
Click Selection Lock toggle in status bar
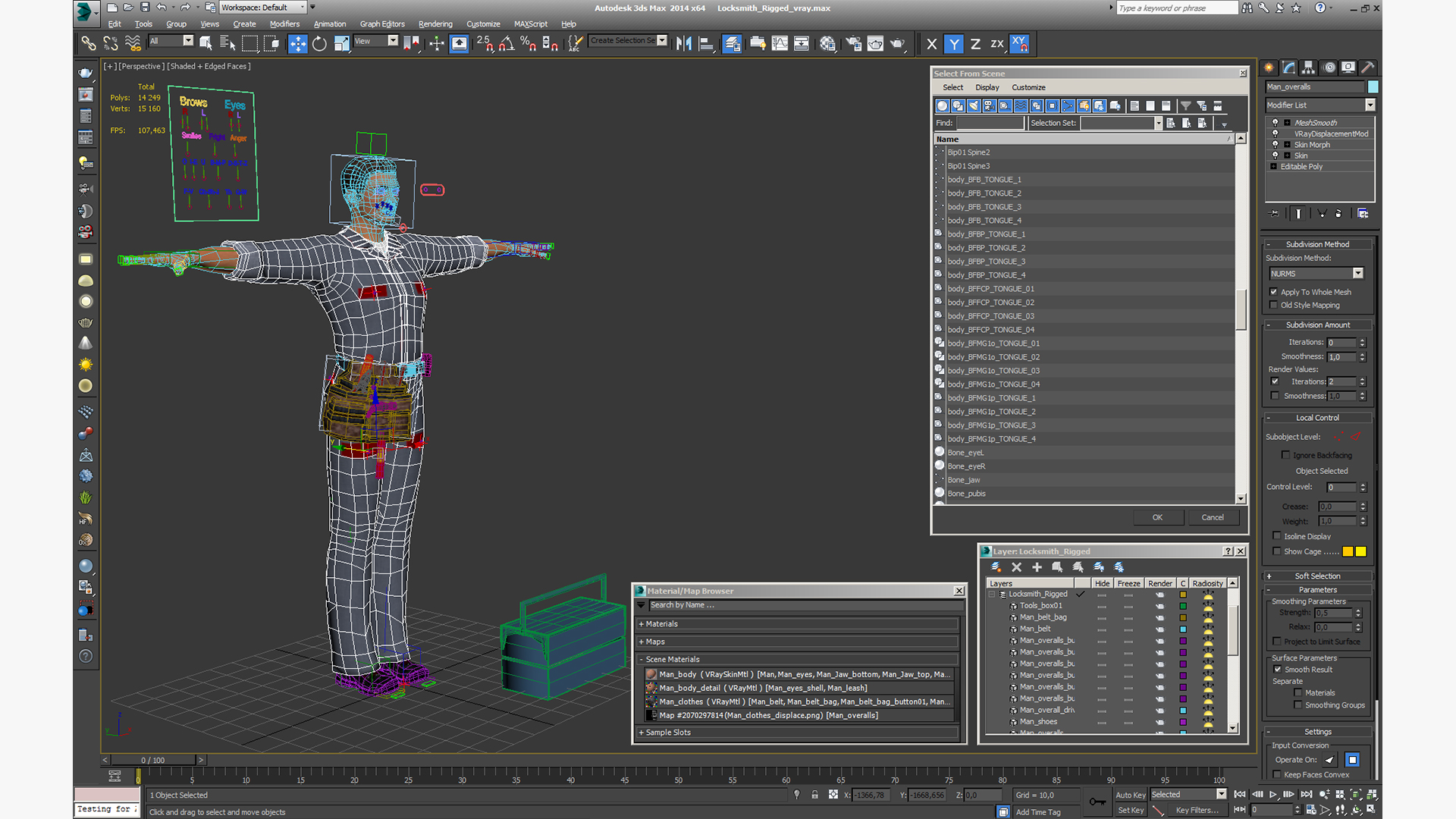click(814, 795)
